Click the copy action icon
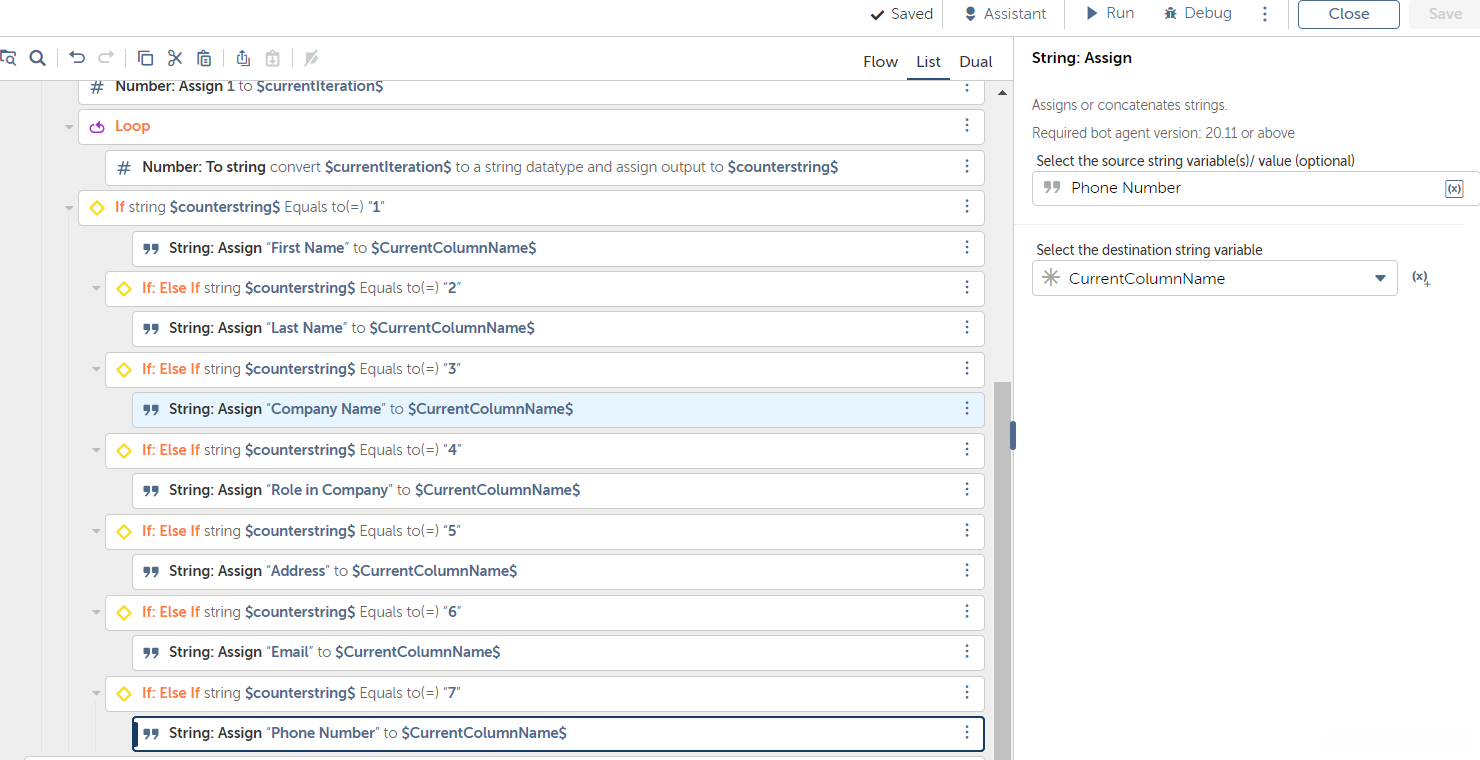Screen dimensions: 1480x760 (145, 58)
